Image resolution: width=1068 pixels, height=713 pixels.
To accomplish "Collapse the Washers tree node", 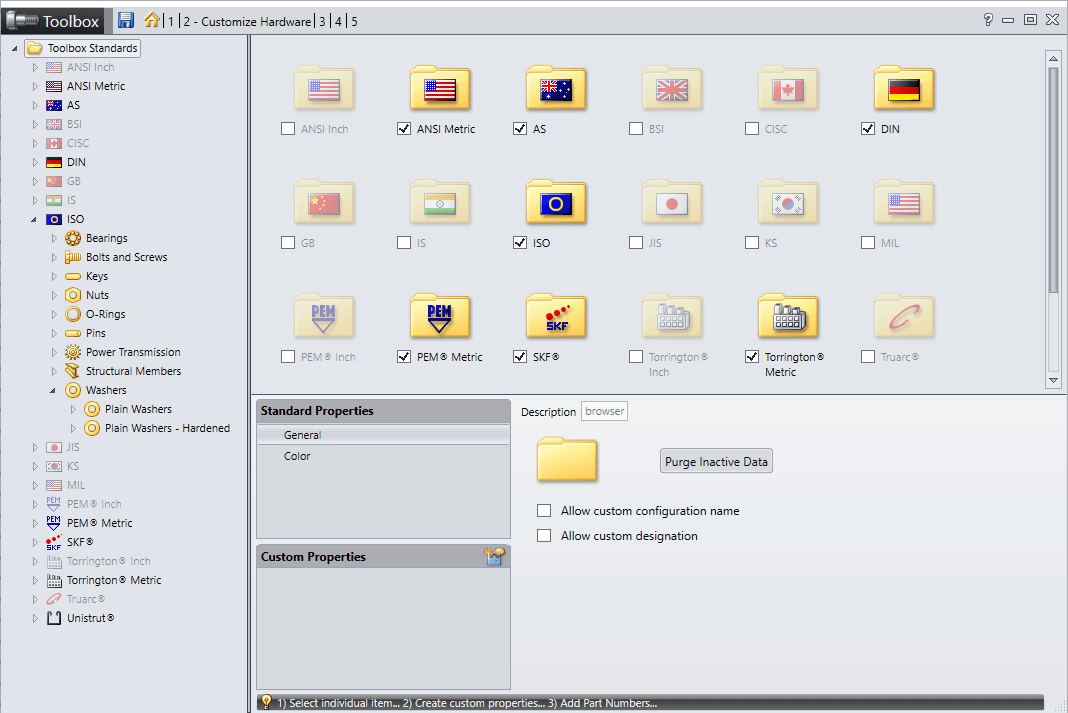I will click(55, 390).
